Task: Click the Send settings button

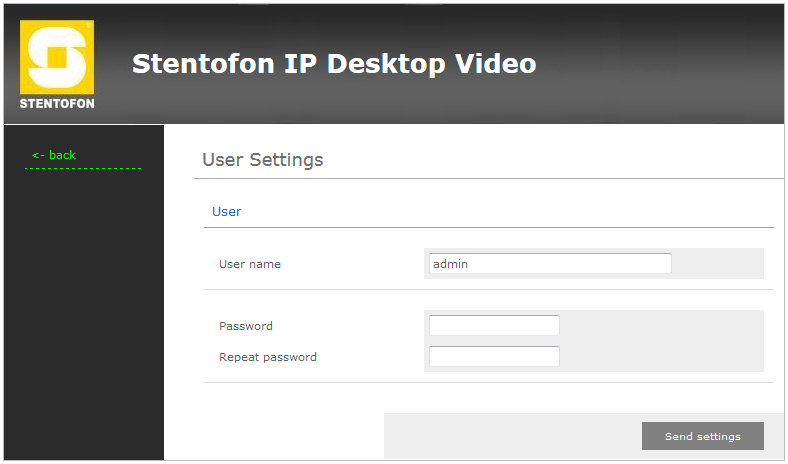Action: point(703,436)
